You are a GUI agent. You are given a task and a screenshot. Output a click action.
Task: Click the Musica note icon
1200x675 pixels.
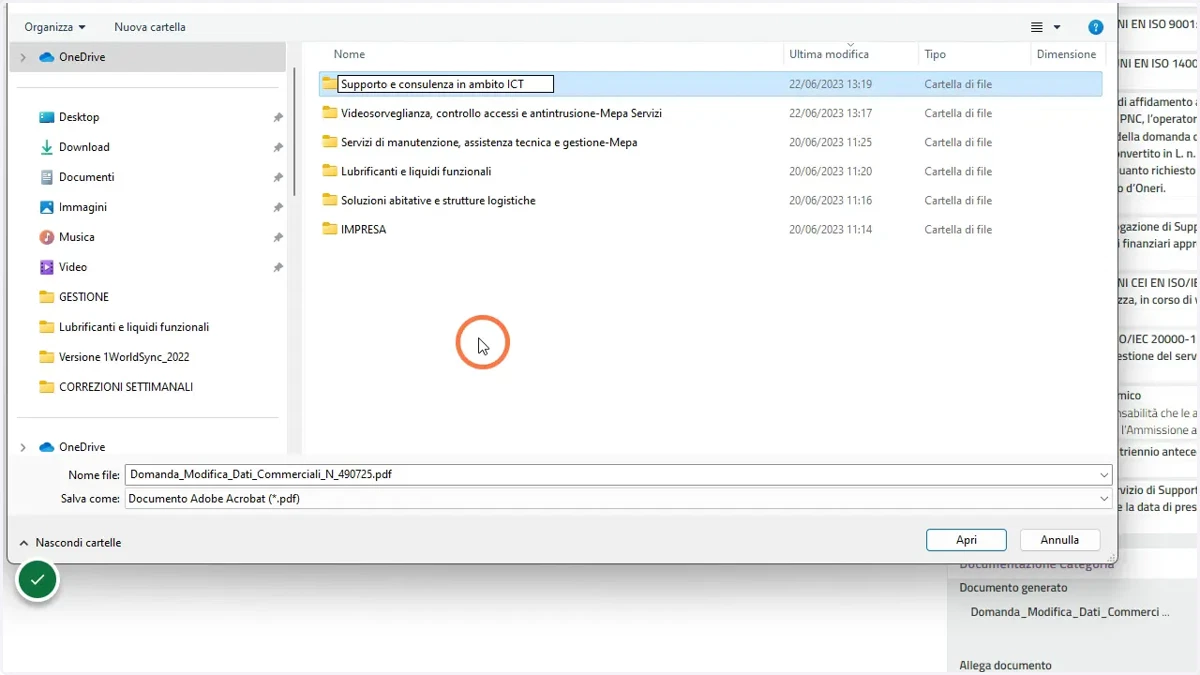(46, 237)
